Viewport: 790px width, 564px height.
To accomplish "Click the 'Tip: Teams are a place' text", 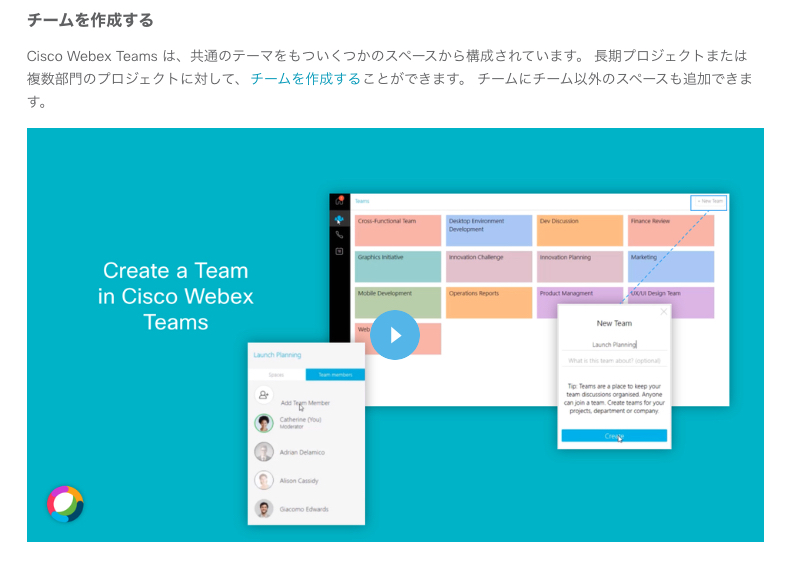I will coord(614,399).
